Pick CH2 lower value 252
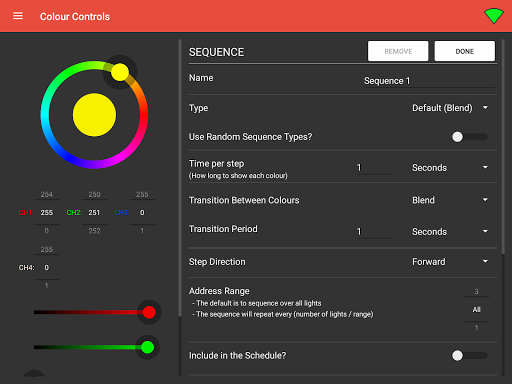 click(94, 231)
